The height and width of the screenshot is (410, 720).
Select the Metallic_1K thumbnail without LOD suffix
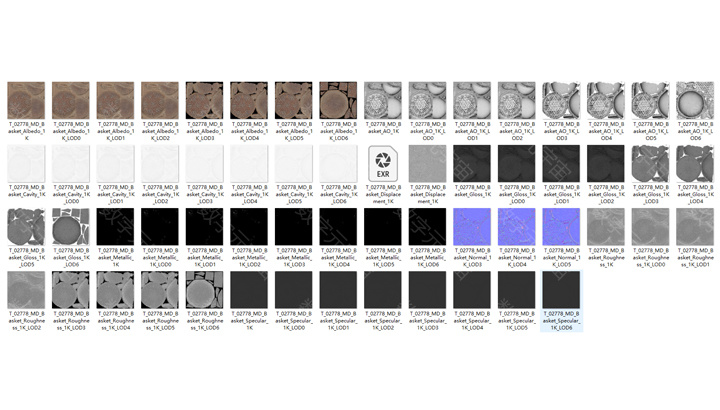(x=115, y=227)
